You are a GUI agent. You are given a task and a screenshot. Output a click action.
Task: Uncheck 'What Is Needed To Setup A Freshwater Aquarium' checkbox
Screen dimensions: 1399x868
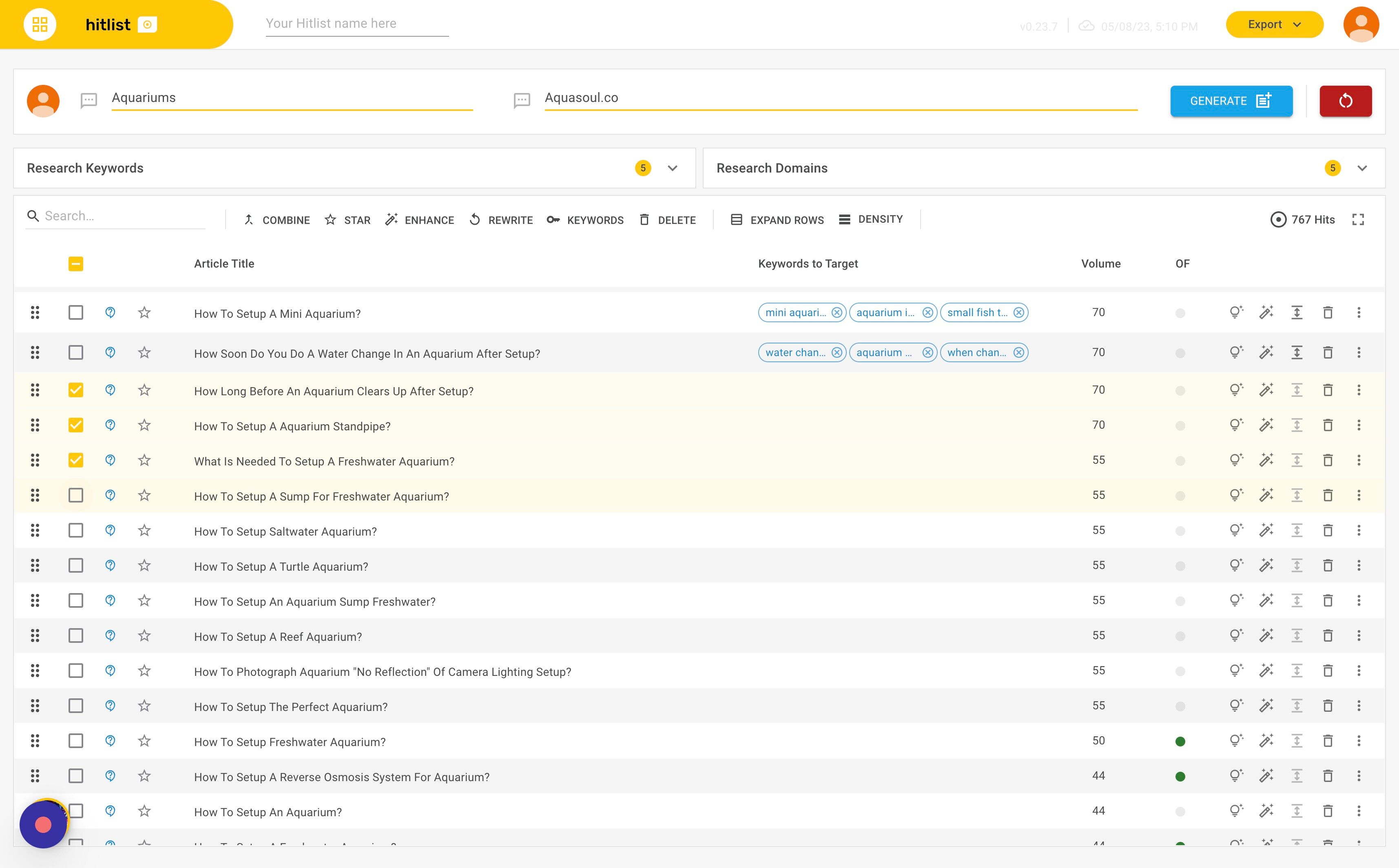pos(75,460)
